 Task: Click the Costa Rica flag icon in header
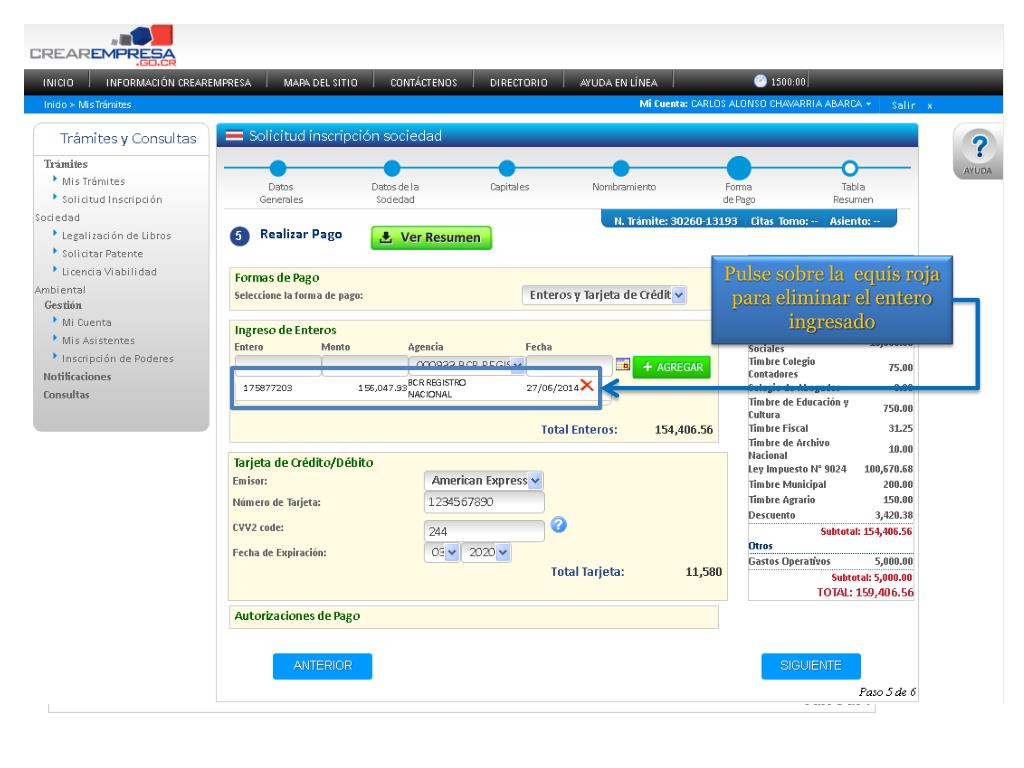234,136
